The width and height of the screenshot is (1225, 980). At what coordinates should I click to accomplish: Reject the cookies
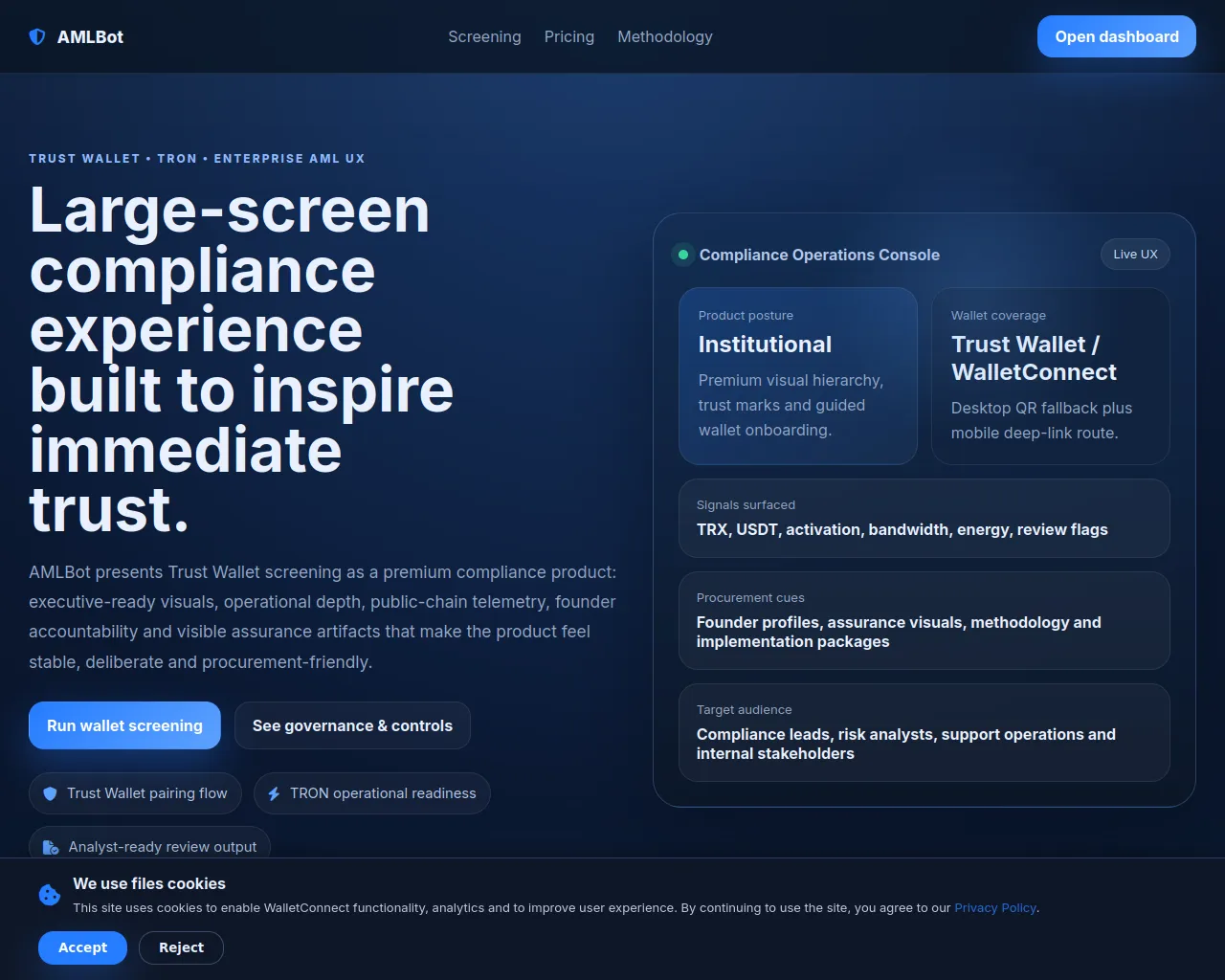(x=181, y=947)
